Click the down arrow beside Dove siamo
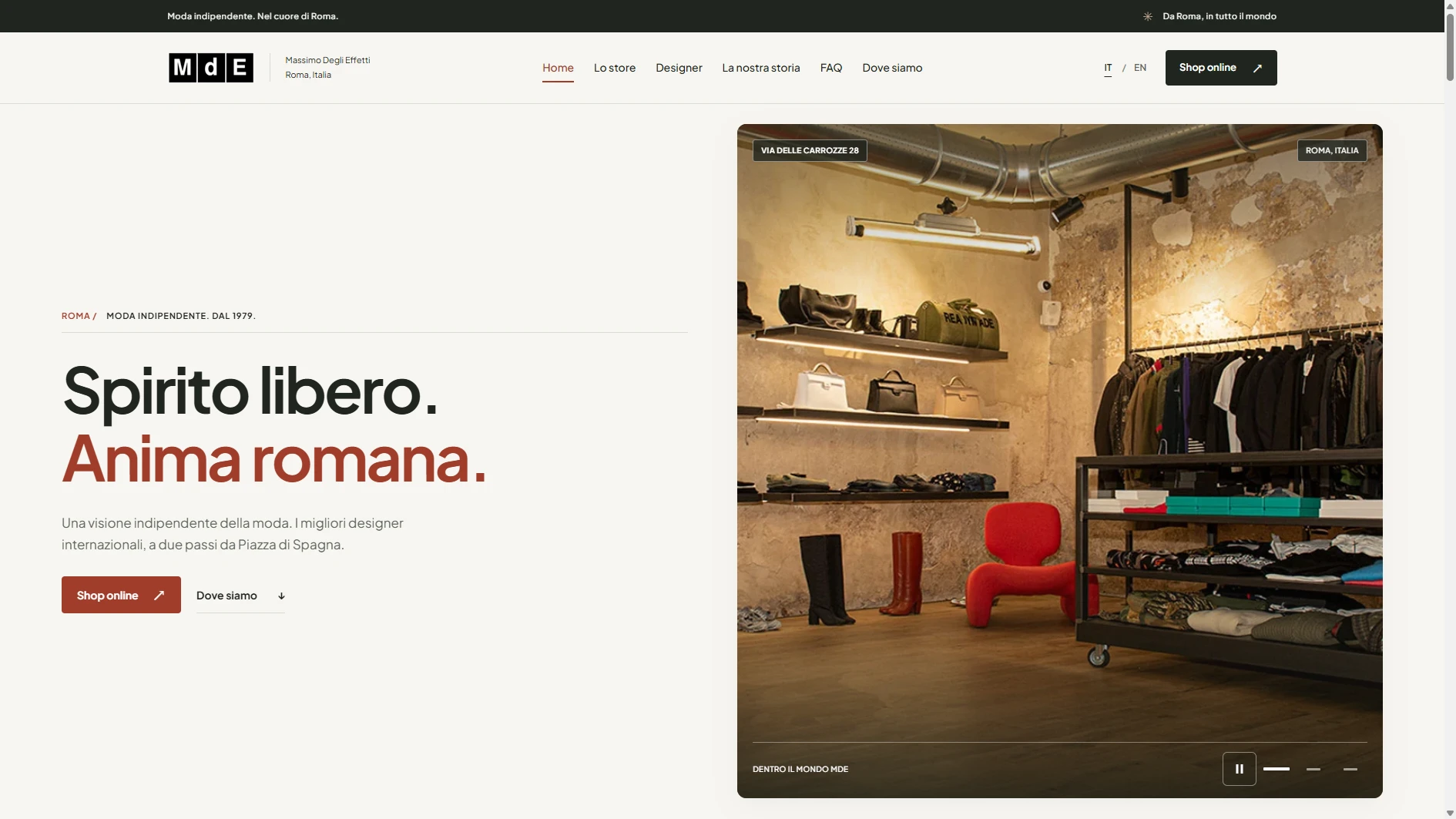1456x819 pixels. [281, 596]
